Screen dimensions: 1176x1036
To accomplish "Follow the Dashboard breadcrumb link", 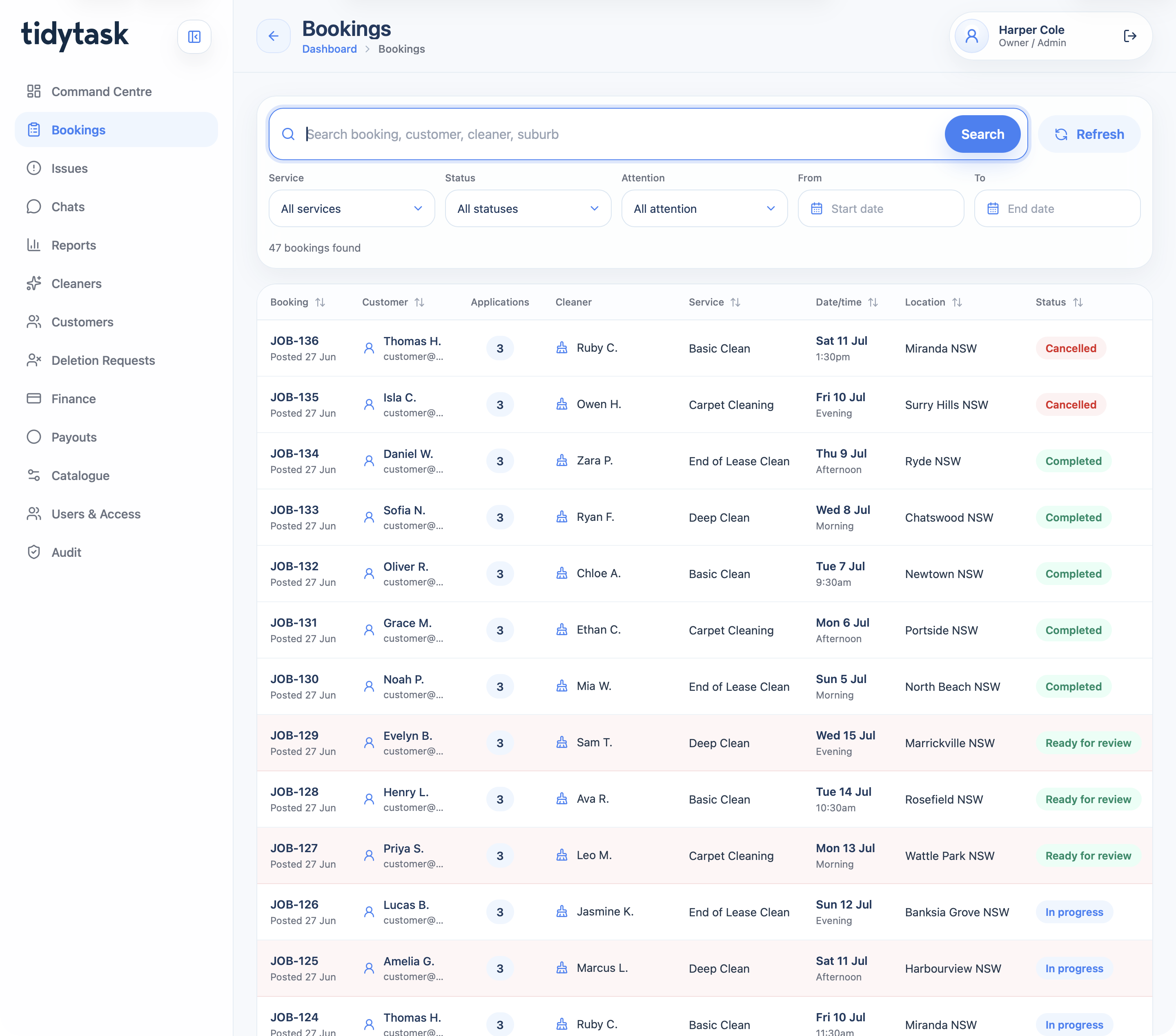I will (x=329, y=49).
